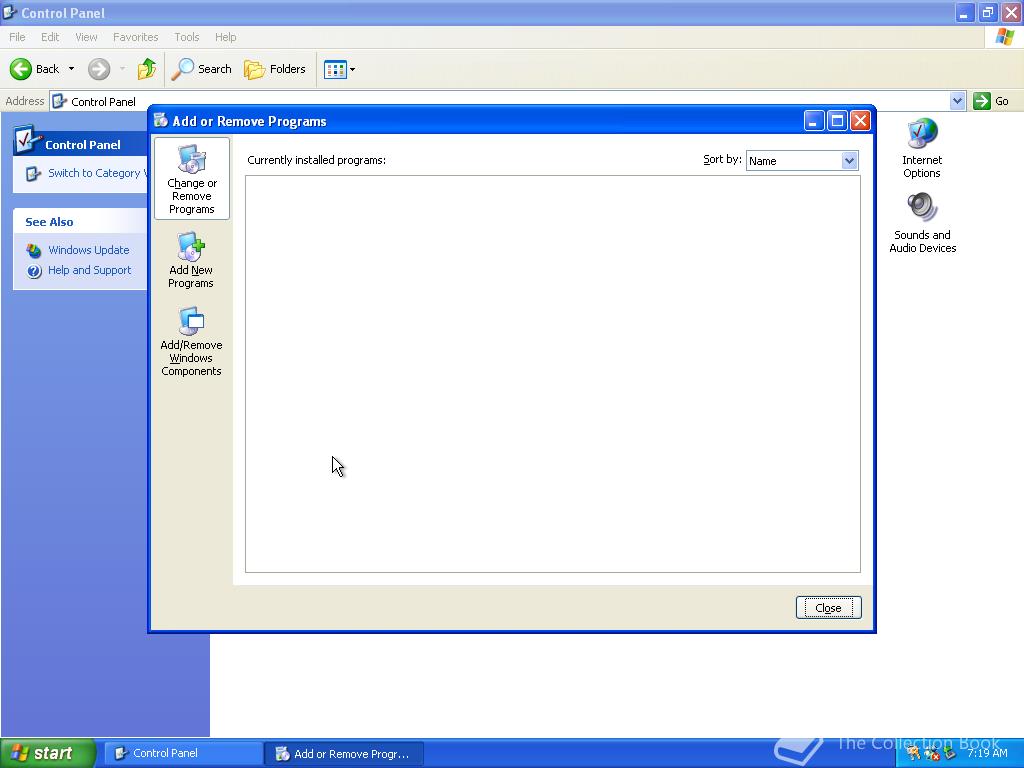
Task: Toggle the Folders pane button
Action: (x=275, y=69)
